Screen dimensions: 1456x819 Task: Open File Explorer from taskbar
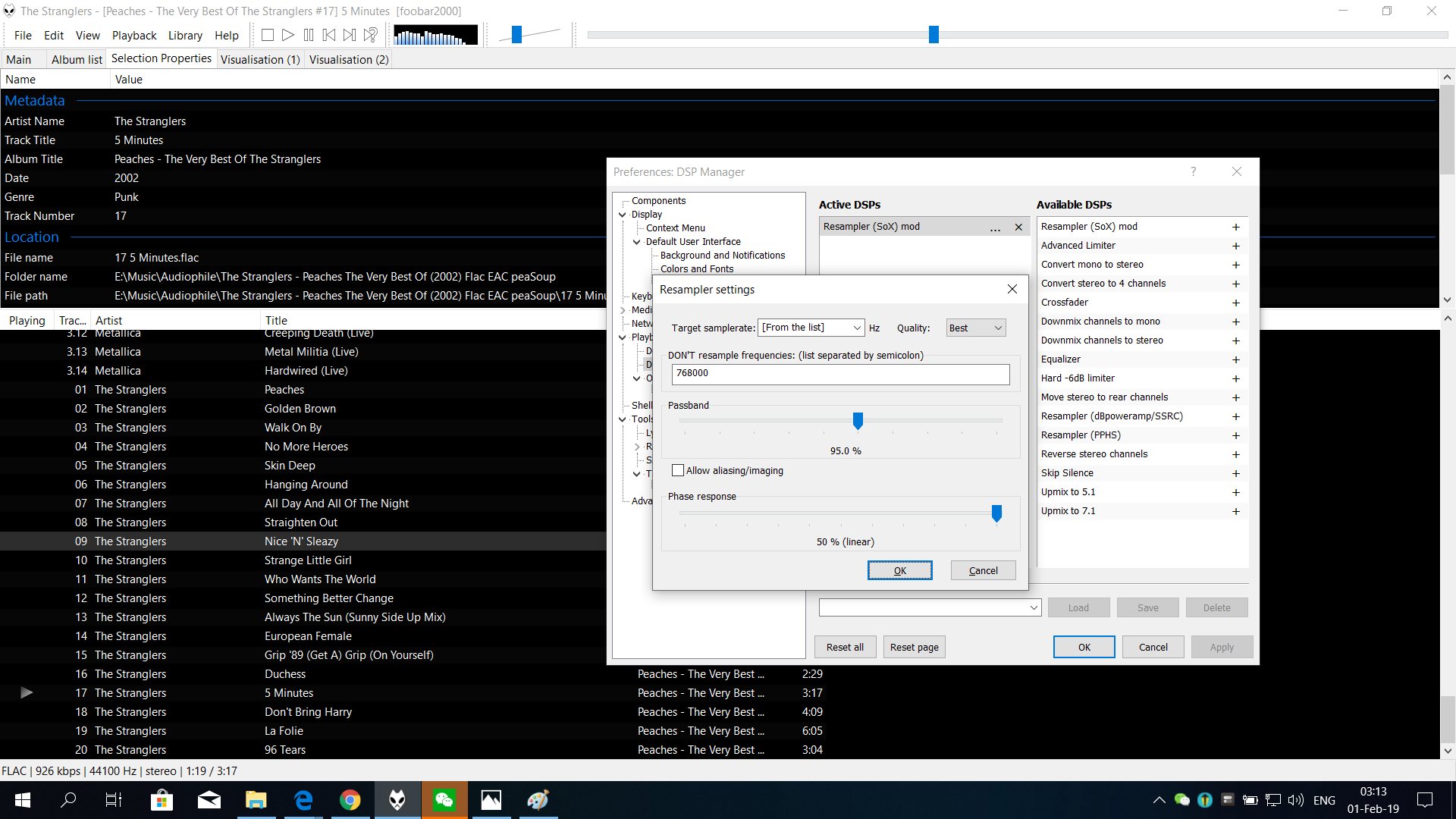click(256, 800)
